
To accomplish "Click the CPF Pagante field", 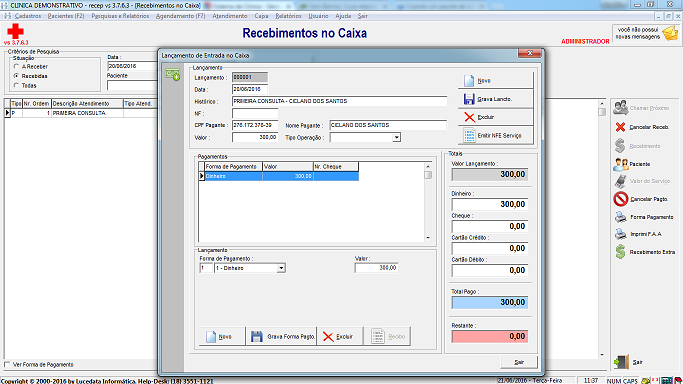I will [x=255, y=125].
